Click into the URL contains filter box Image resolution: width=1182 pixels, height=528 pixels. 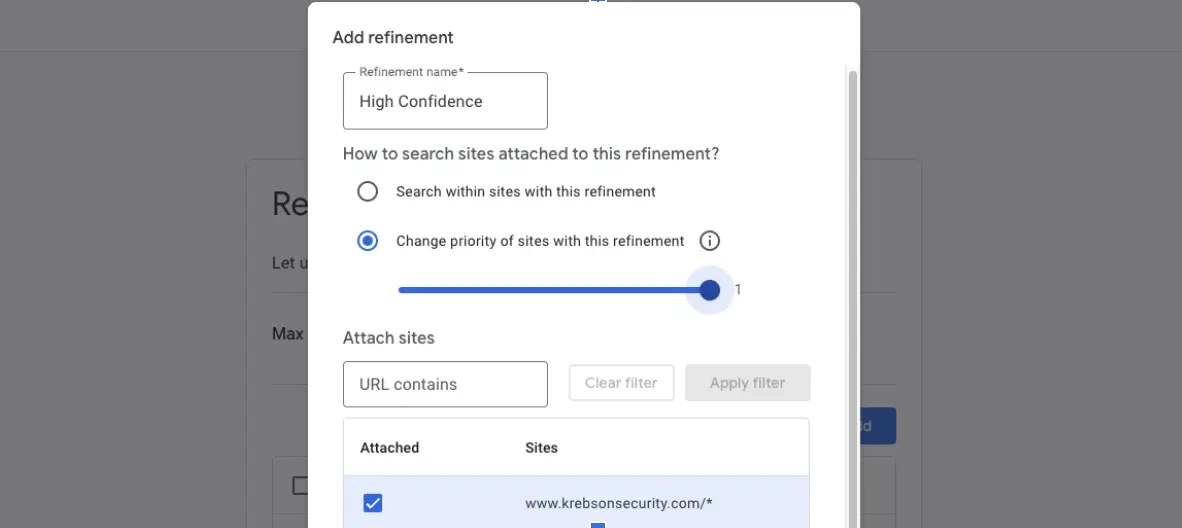(x=445, y=384)
